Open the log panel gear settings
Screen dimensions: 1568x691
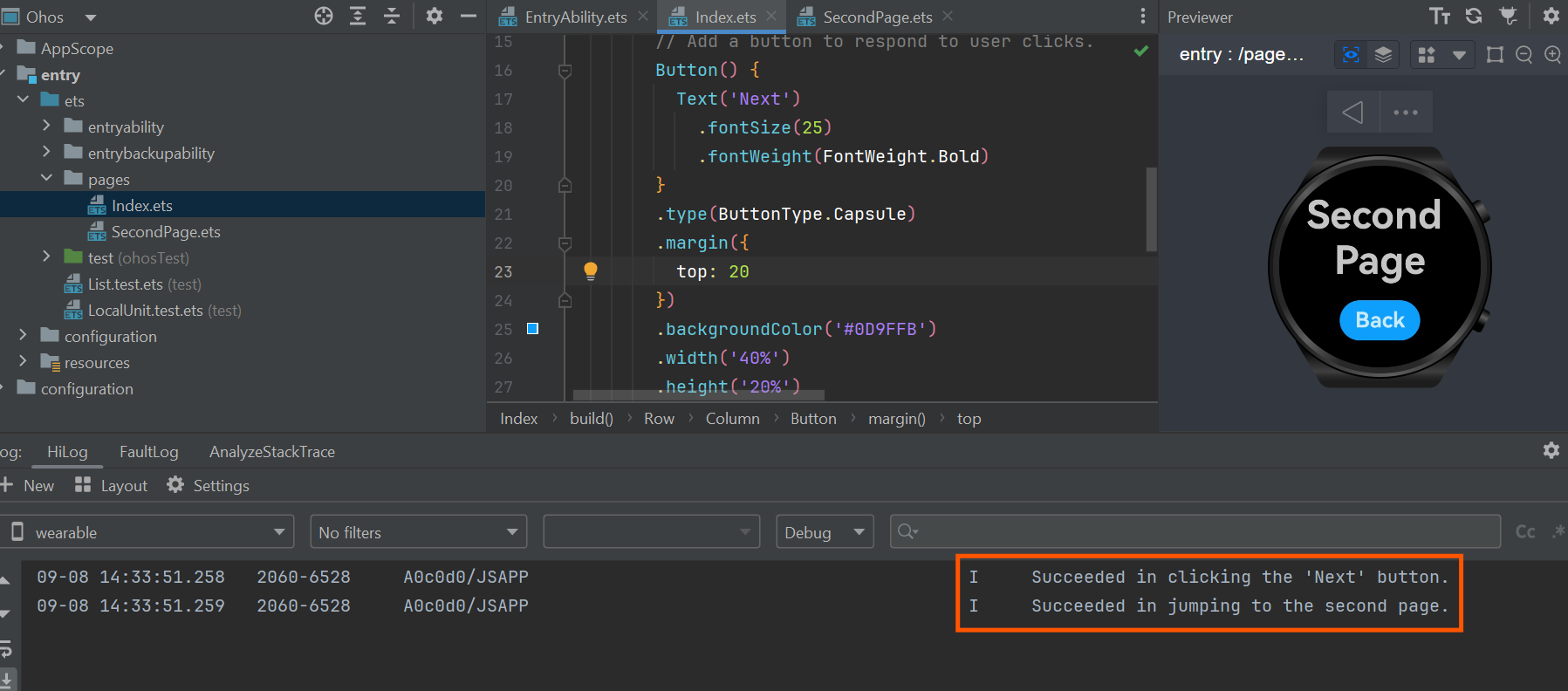1551,450
